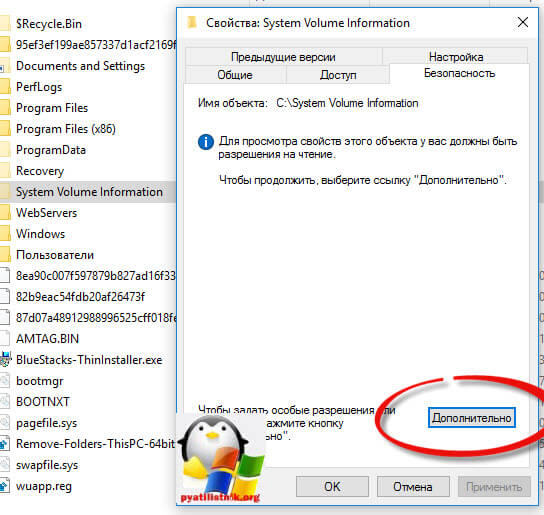
Task: Click the Windows folder icon
Action: (4, 234)
